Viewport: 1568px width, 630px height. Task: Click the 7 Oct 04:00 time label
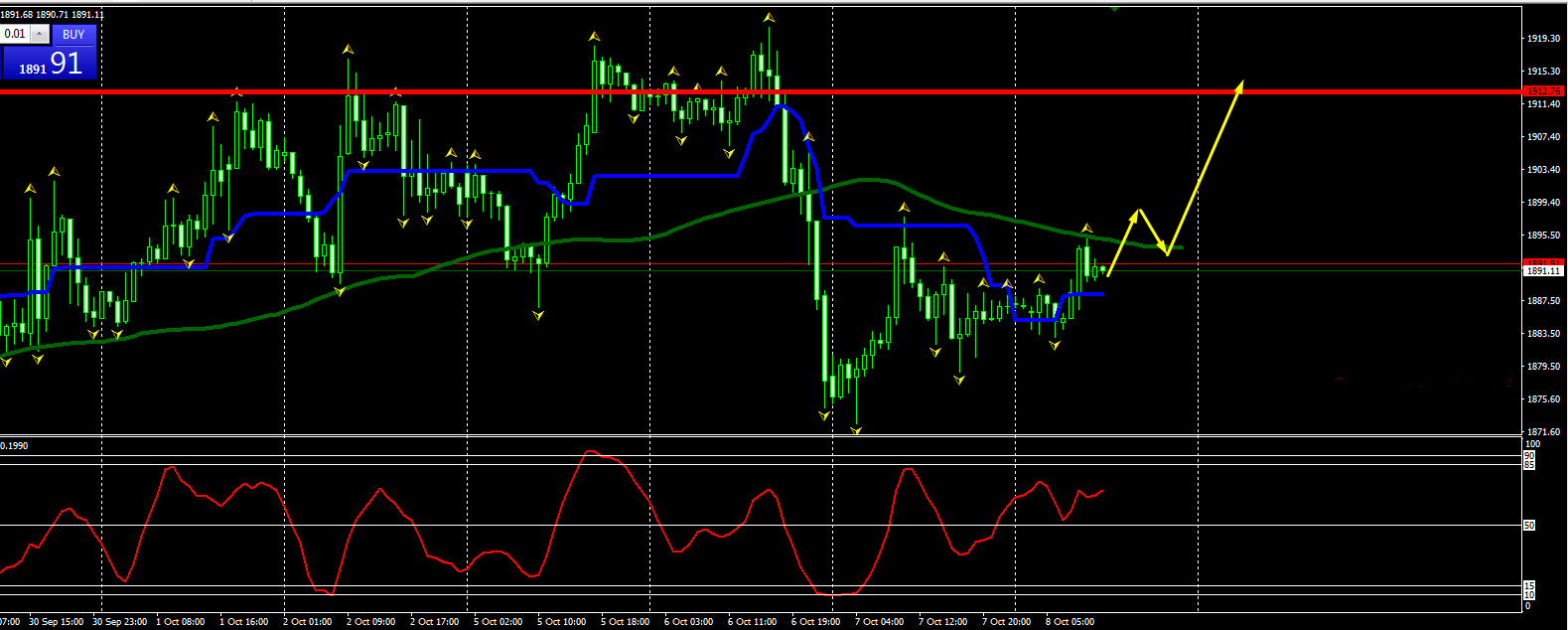tap(879, 622)
